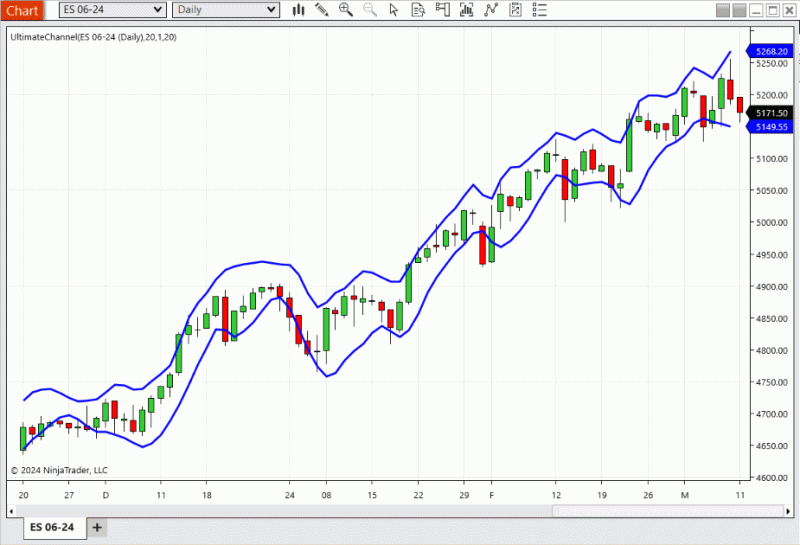The height and width of the screenshot is (545, 800).
Task: Select the ES 06-24 bottom tab
Action: 52,527
